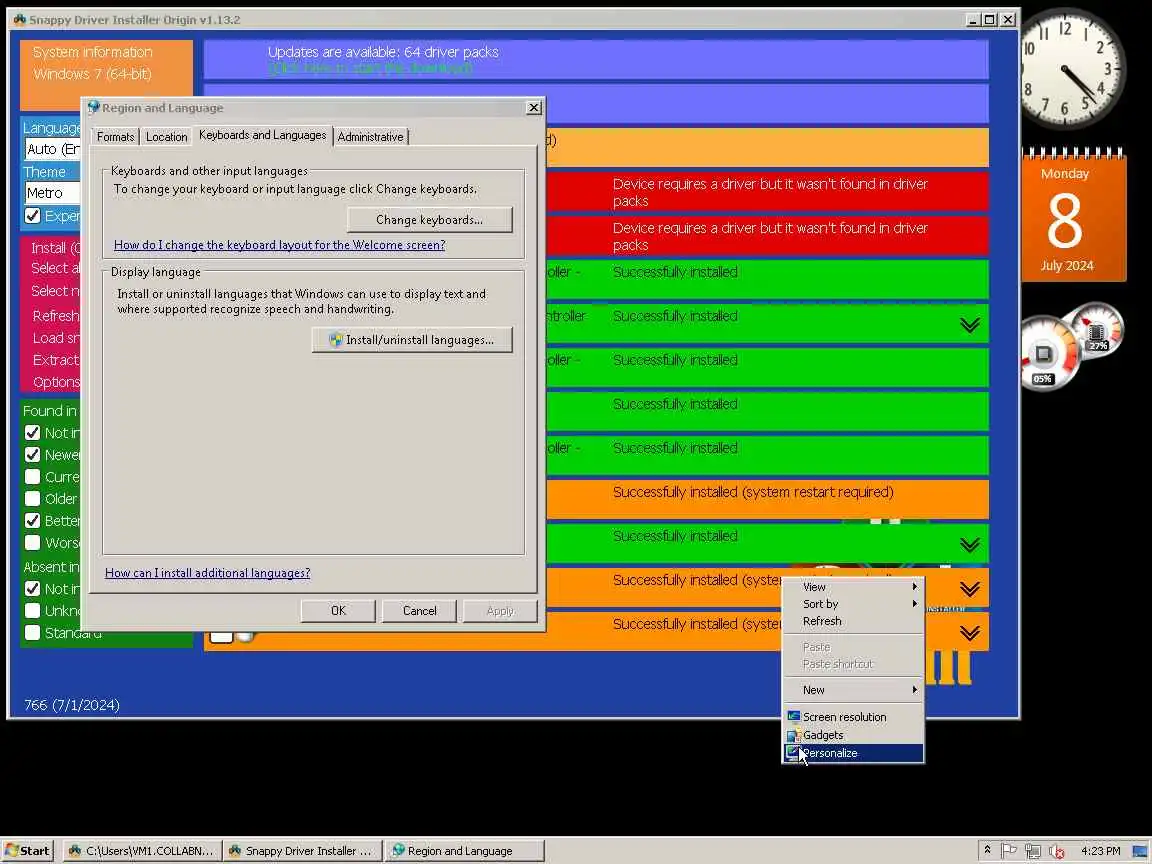Click Snappy Driver Installer title bar icon
The image size is (1152, 864).
click(19, 19)
